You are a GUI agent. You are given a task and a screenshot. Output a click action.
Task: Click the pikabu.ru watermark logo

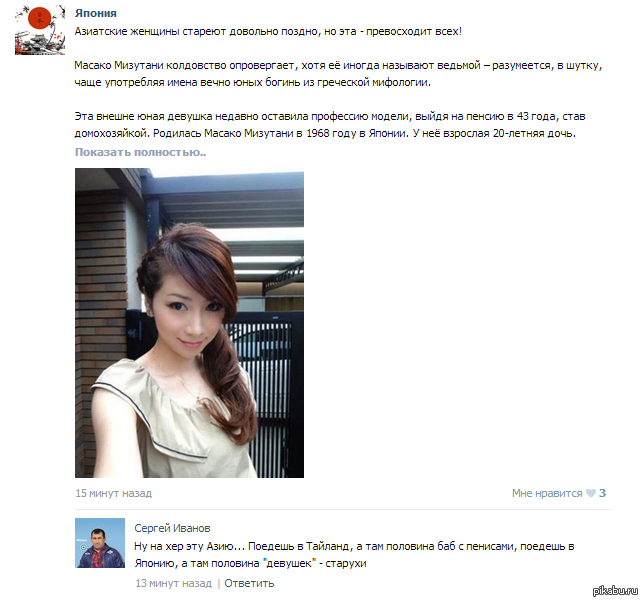[x=616, y=590]
